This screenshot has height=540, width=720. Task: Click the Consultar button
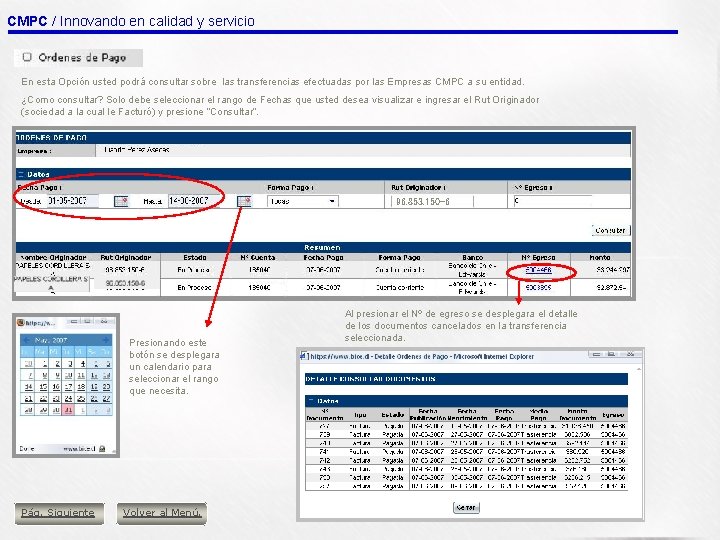click(611, 230)
